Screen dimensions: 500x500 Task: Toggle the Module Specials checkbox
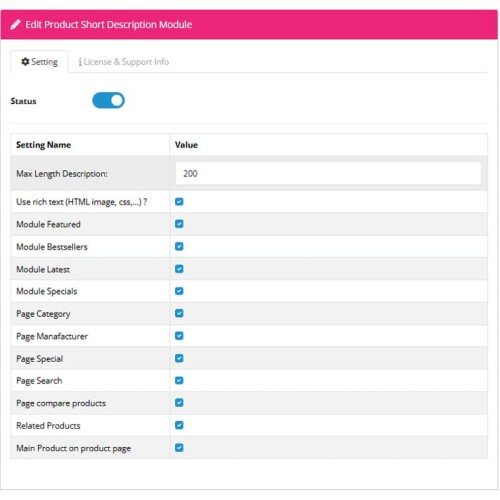pos(179,291)
